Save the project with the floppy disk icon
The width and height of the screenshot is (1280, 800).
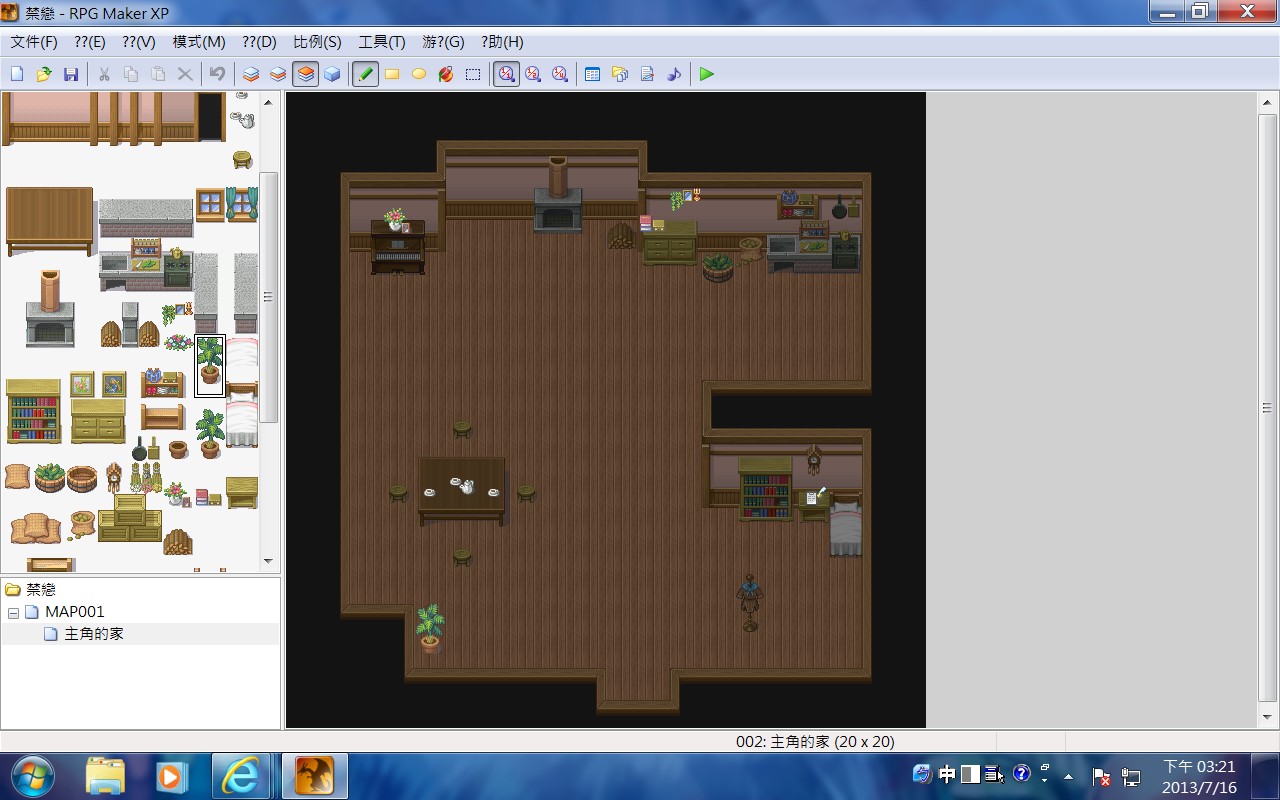click(71, 74)
